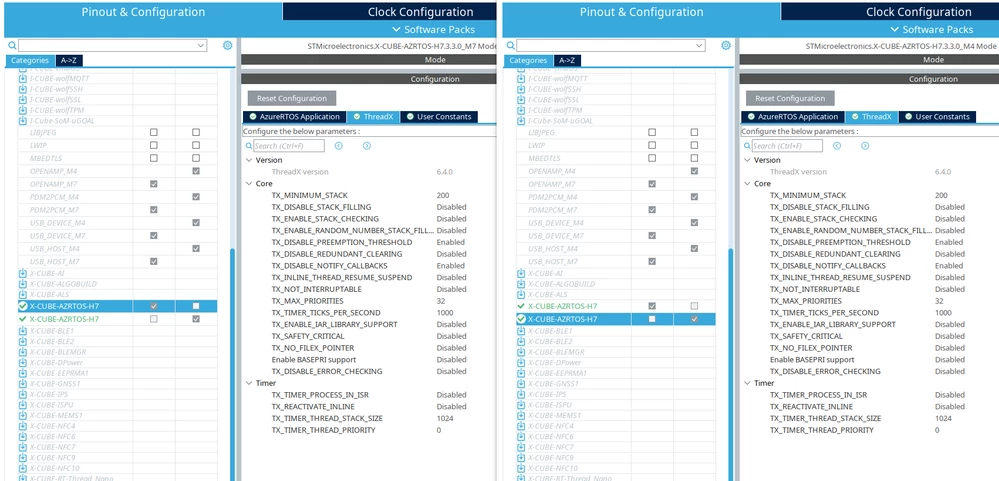This screenshot has width=999, height=481.
Task: Select Pinout & Configuration tab, M4 Mode window
Action: (642, 12)
